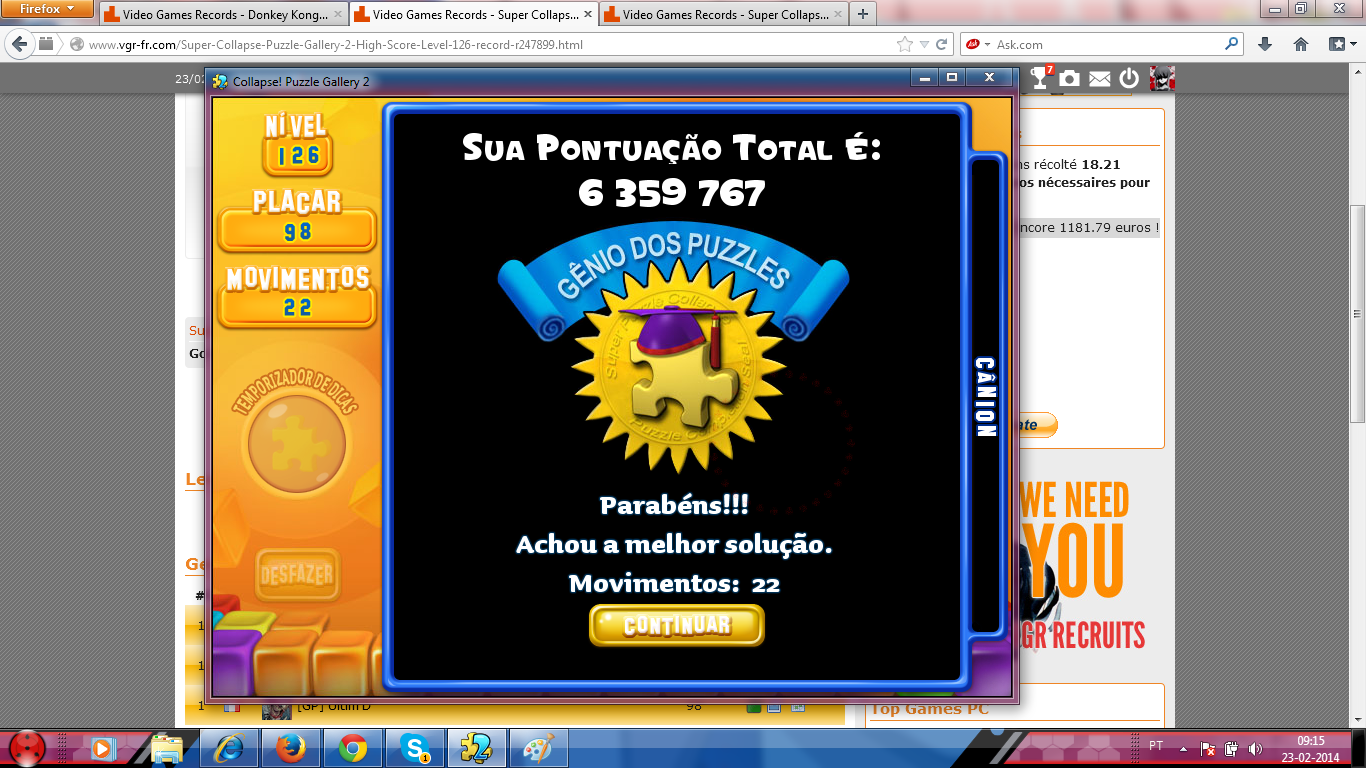This screenshot has width=1366, height=768.
Task: Click the power logout icon
Action: pyautogui.click(x=1129, y=79)
